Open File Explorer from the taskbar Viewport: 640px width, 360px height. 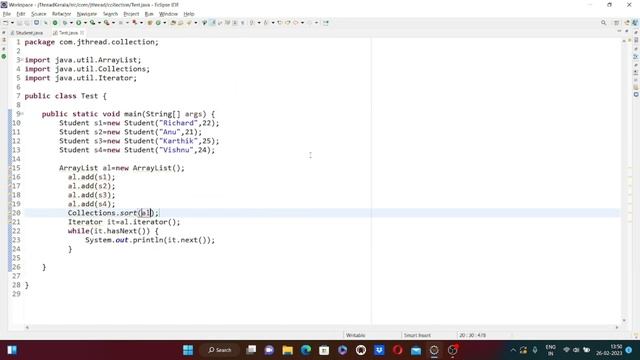(x=287, y=350)
